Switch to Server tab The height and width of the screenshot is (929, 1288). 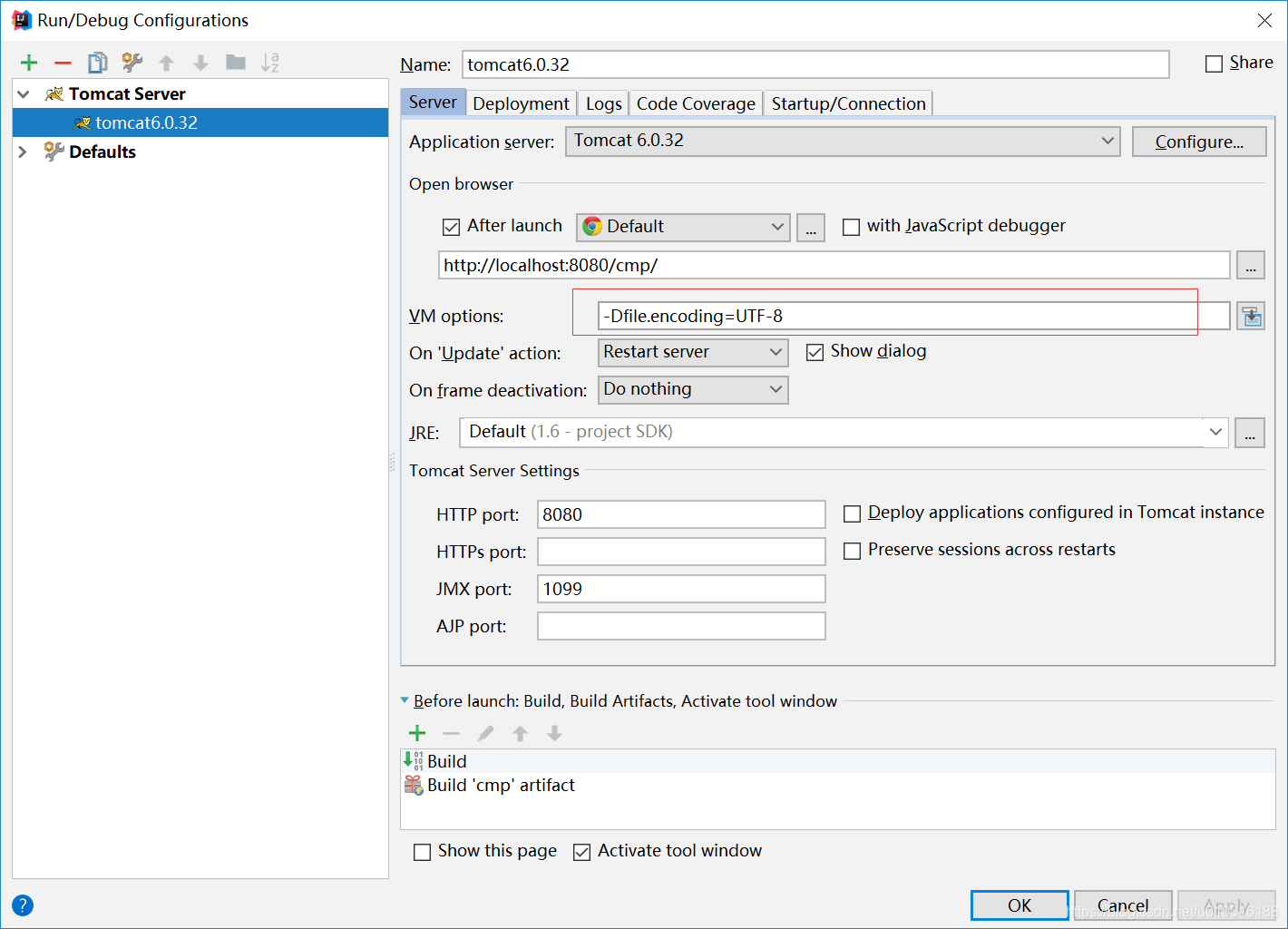click(x=433, y=103)
